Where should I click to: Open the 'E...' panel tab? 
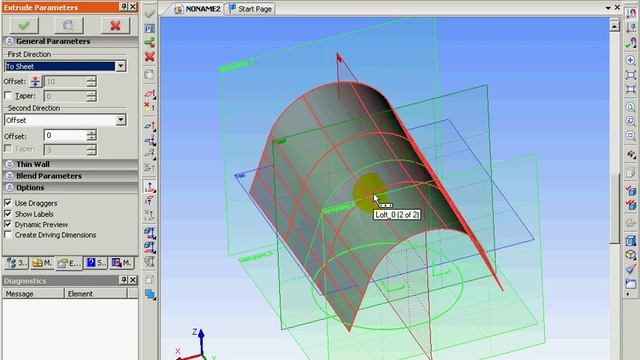pyautogui.click(x=69, y=263)
